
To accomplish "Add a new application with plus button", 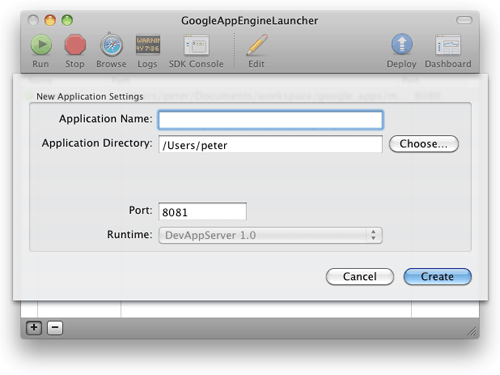I will coord(34,328).
